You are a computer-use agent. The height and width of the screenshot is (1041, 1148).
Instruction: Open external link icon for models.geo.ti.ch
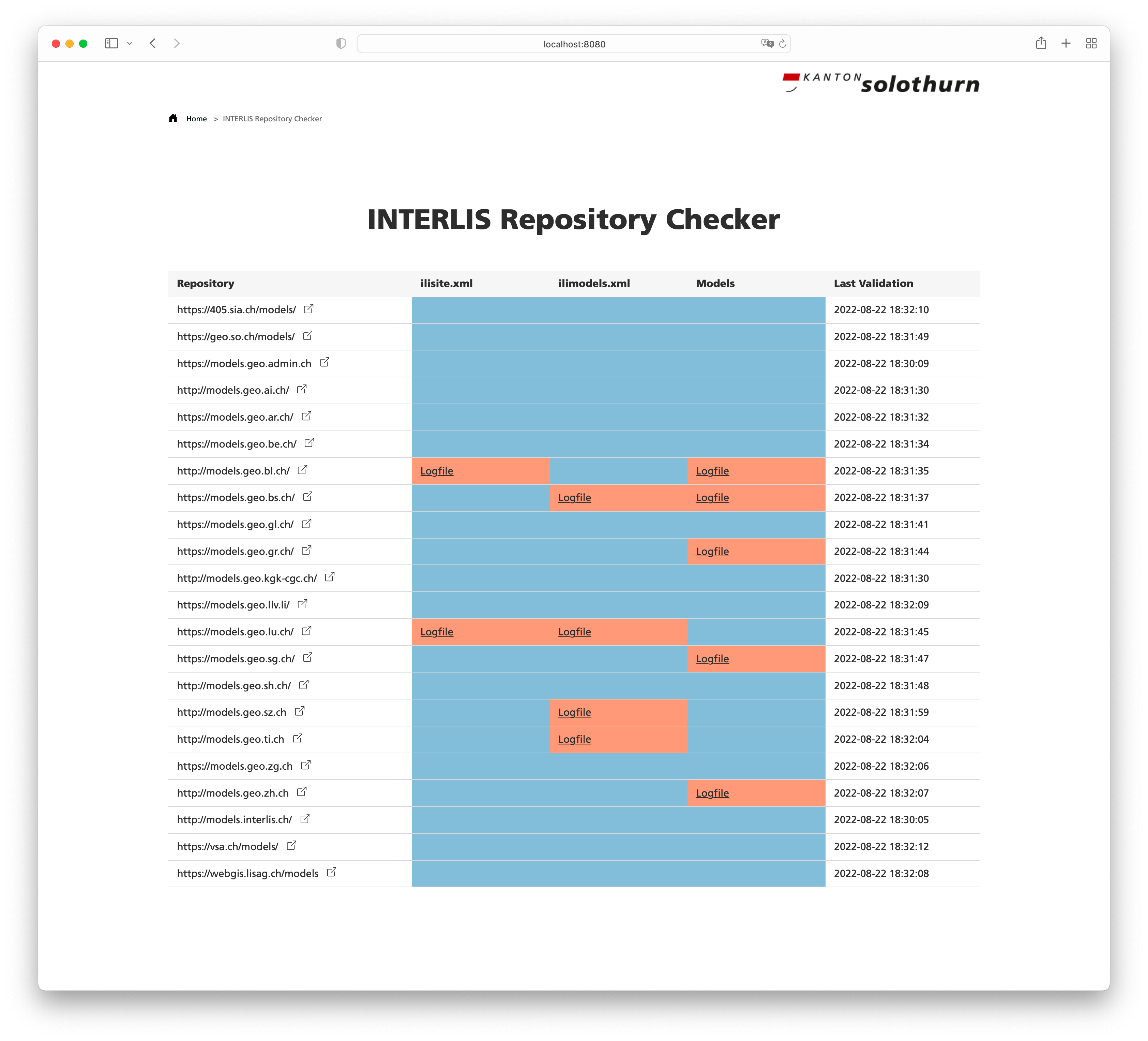tap(297, 738)
